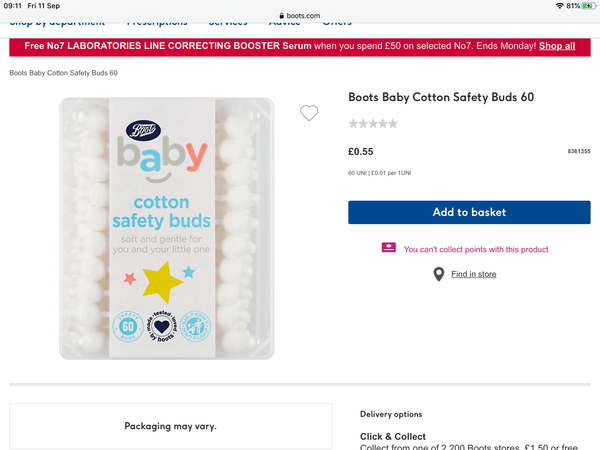Tap the battery indicator icon
The image size is (600, 450).
[x=590, y=6]
